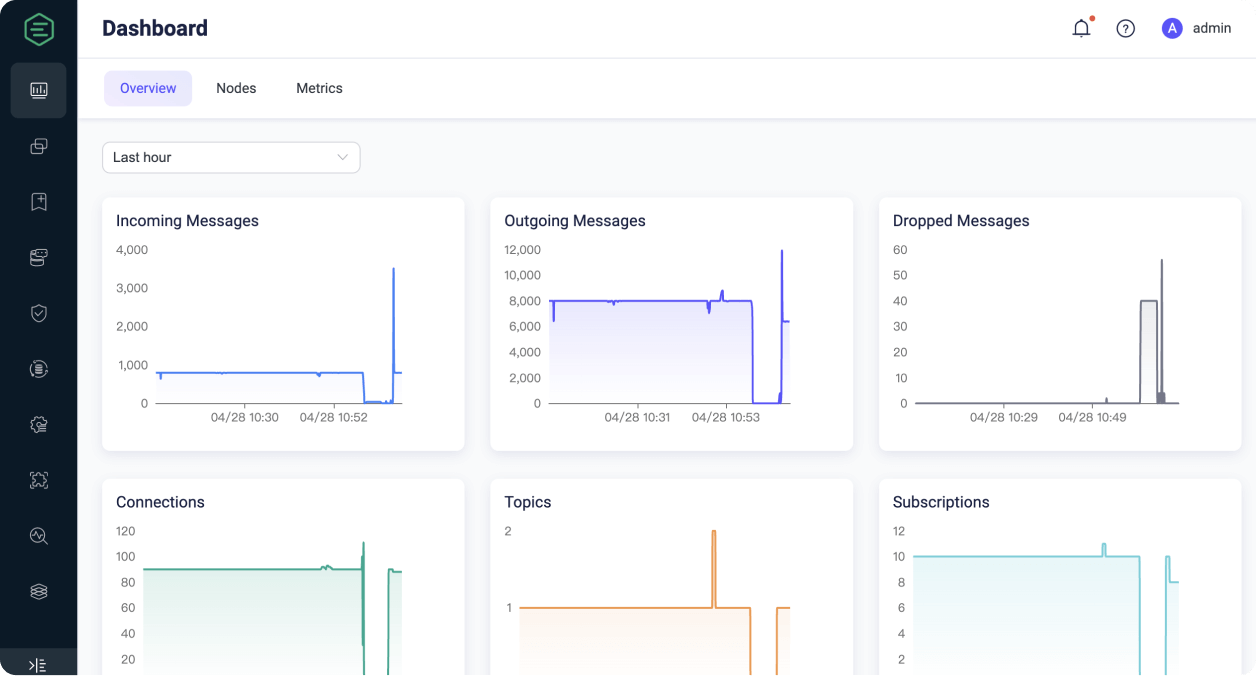The image size is (1256, 676).
Task: Open the Last hour time range dropdown
Action: (x=231, y=157)
